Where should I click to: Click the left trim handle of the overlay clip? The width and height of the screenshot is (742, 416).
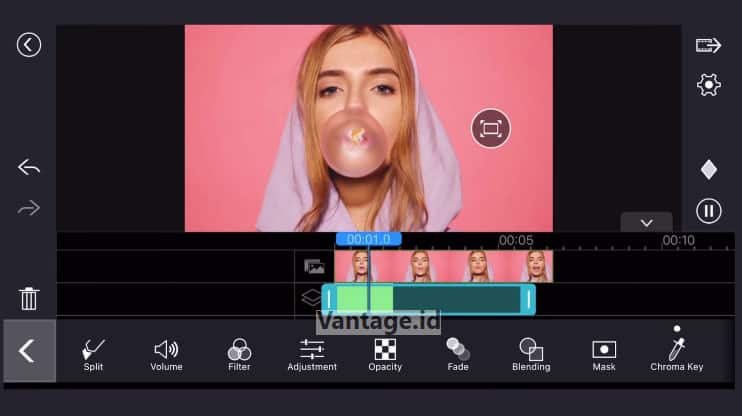click(329, 300)
